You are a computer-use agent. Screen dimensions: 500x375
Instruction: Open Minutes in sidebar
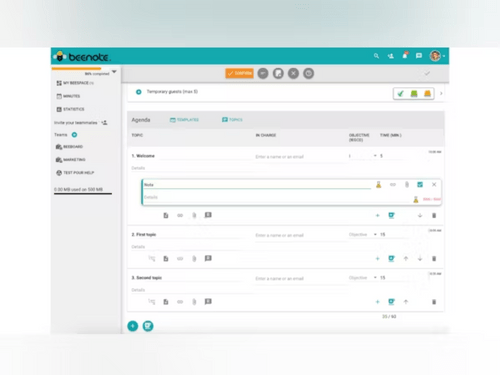click(x=68, y=96)
